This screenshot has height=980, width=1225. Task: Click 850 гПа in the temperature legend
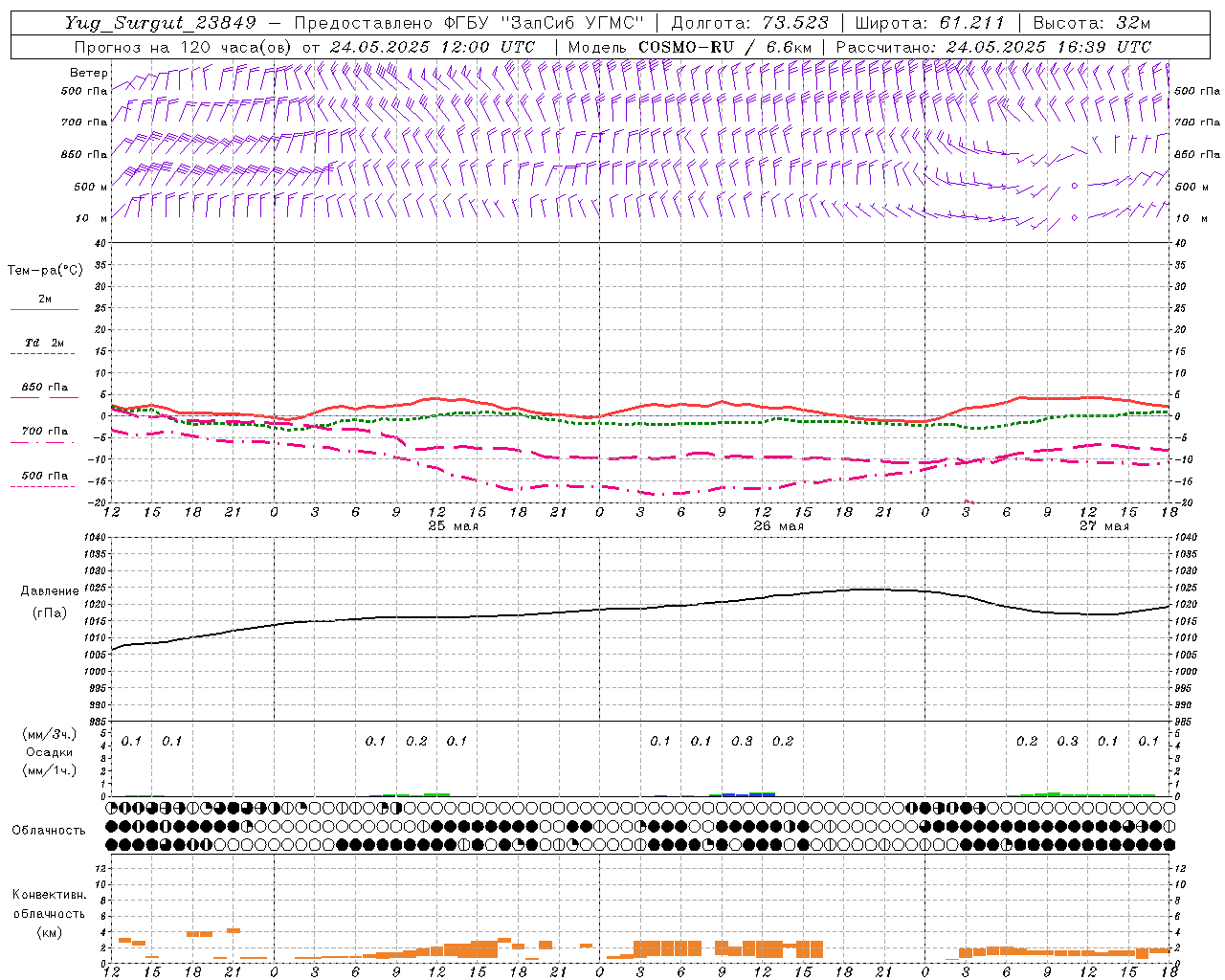[x=44, y=388]
